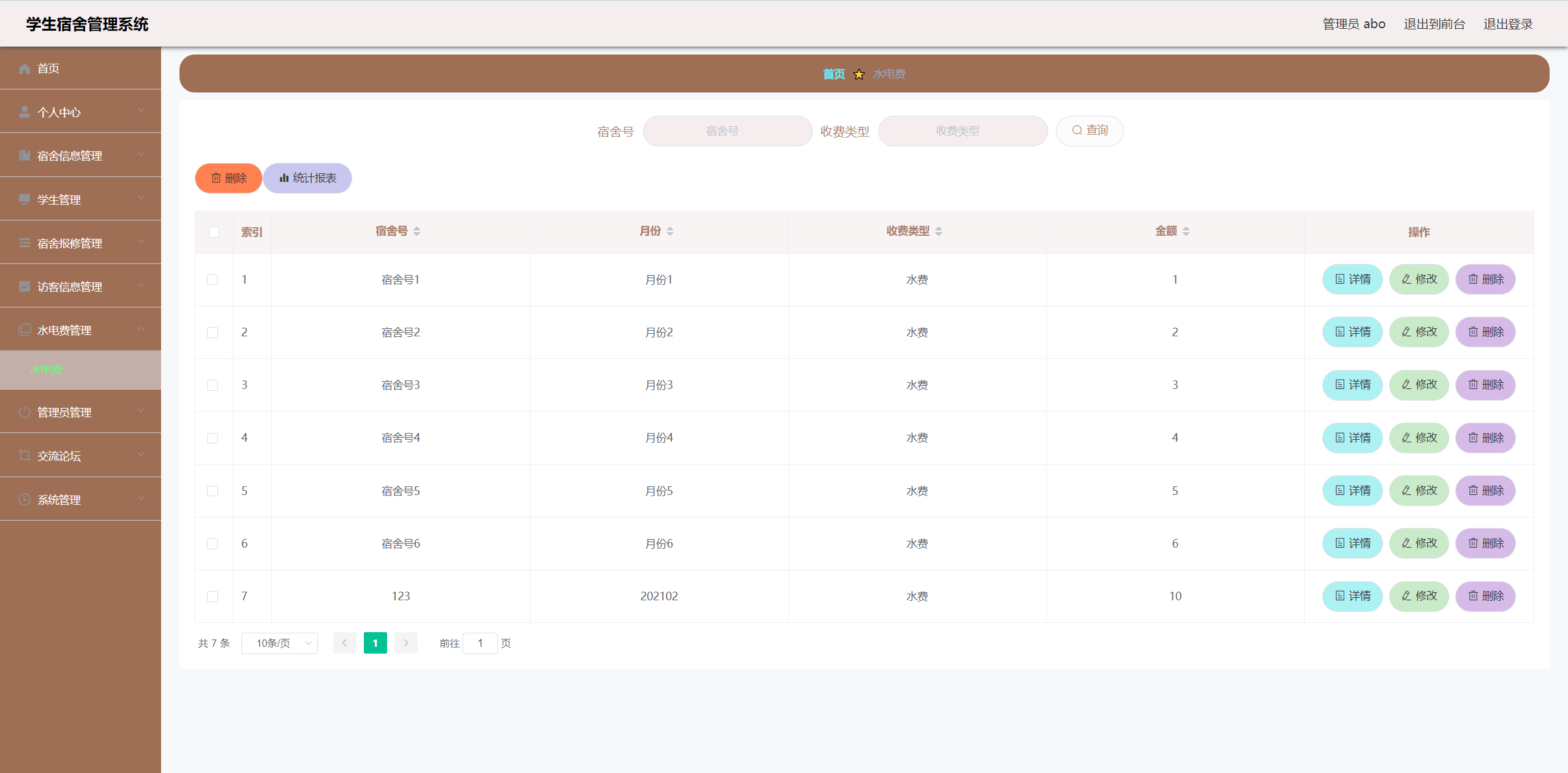Check the select-all checkbox in table header
This screenshot has width=1568, height=773.
[x=214, y=232]
